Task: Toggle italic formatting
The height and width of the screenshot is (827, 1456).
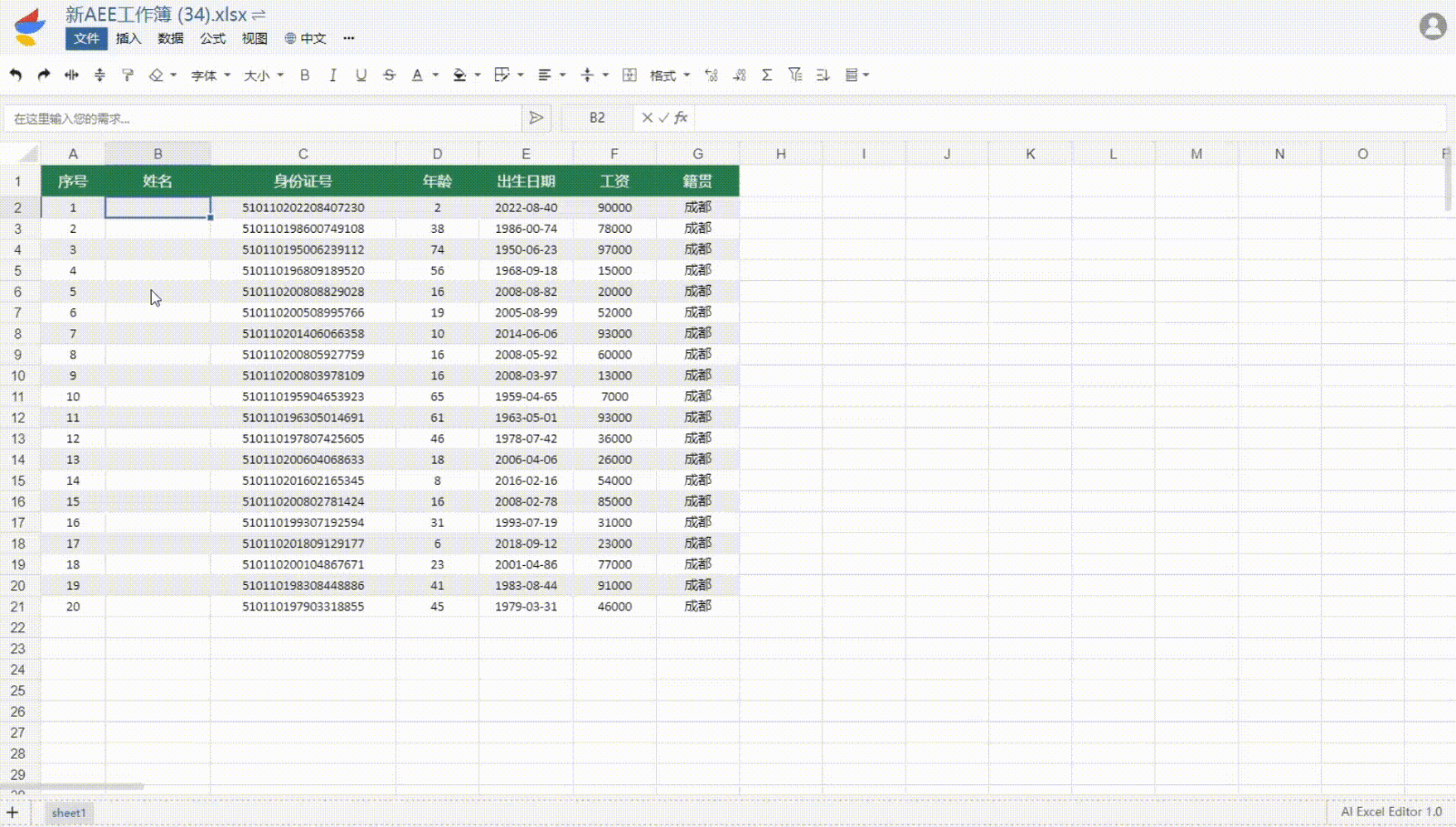Action: (332, 75)
